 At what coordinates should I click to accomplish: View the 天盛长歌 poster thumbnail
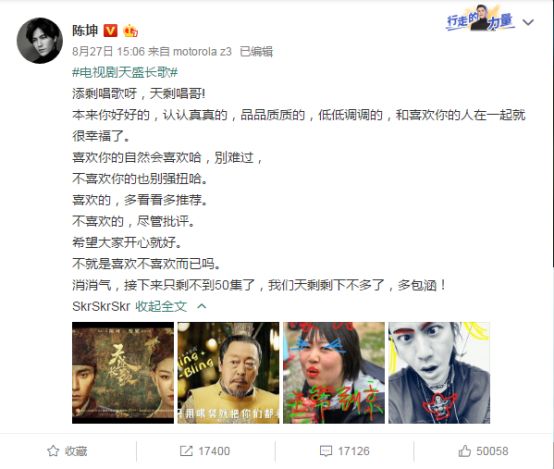[123, 373]
